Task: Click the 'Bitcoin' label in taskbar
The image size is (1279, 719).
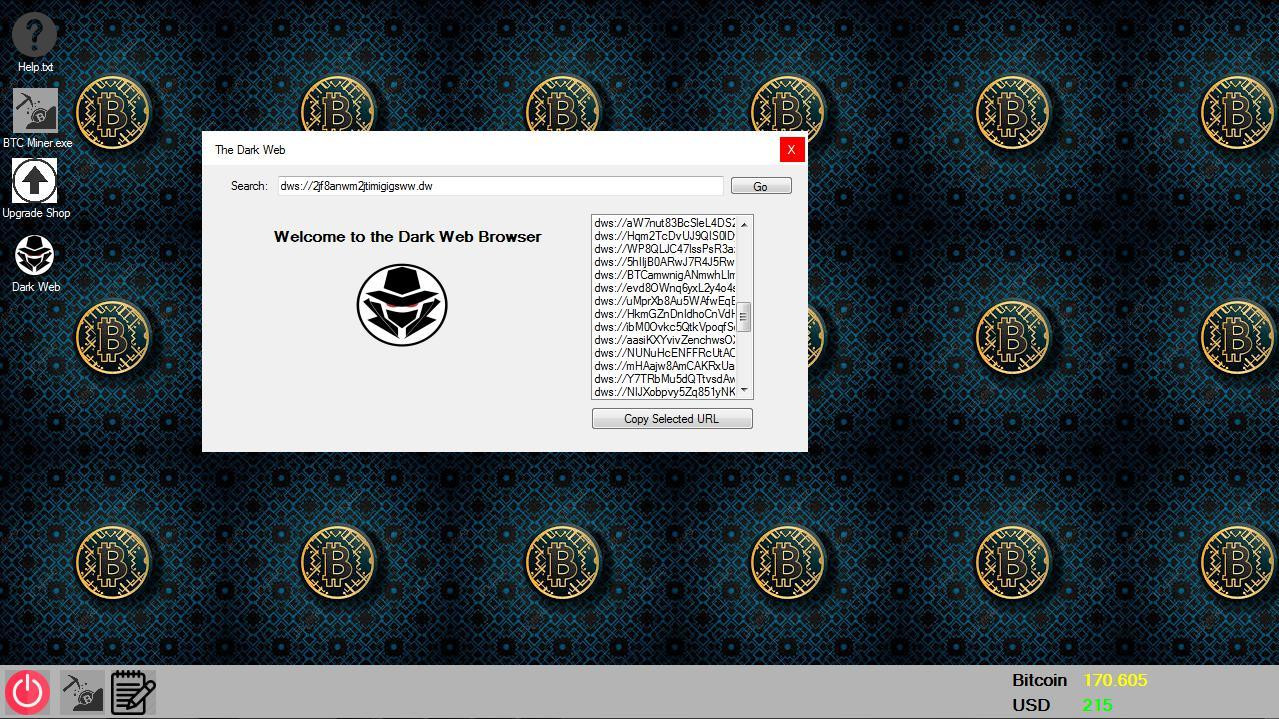Action: (1040, 680)
